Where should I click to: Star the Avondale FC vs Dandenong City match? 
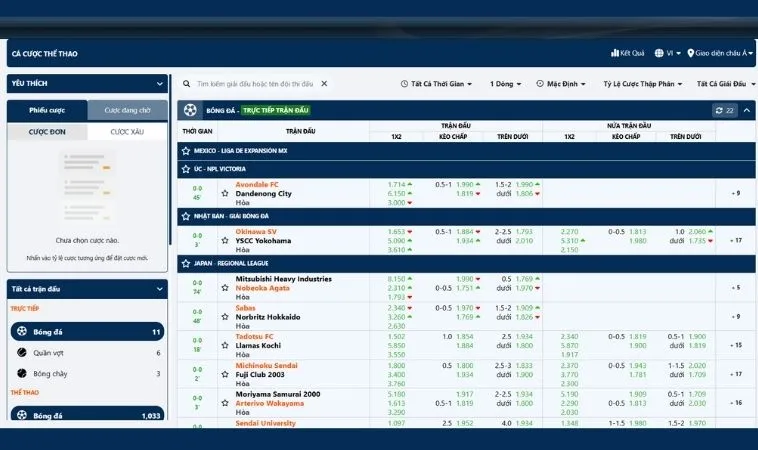[x=225, y=193]
